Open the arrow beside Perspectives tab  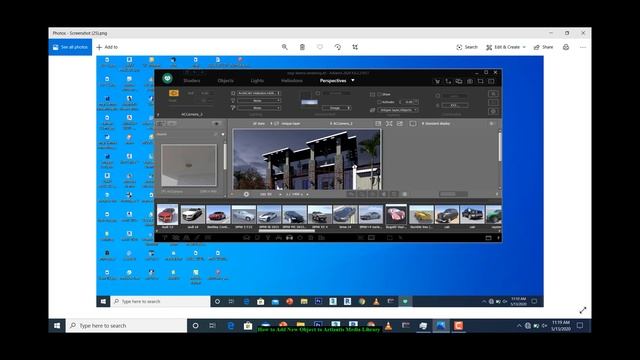coord(353,80)
